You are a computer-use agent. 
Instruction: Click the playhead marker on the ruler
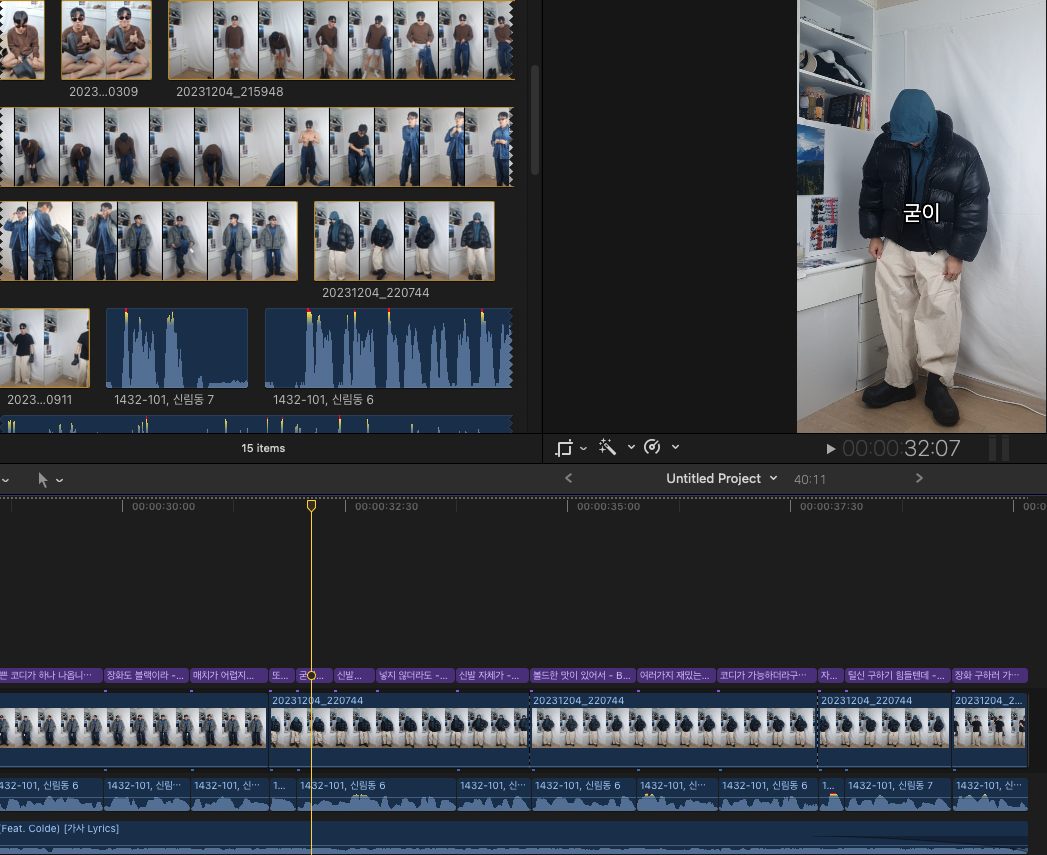tap(311, 506)
